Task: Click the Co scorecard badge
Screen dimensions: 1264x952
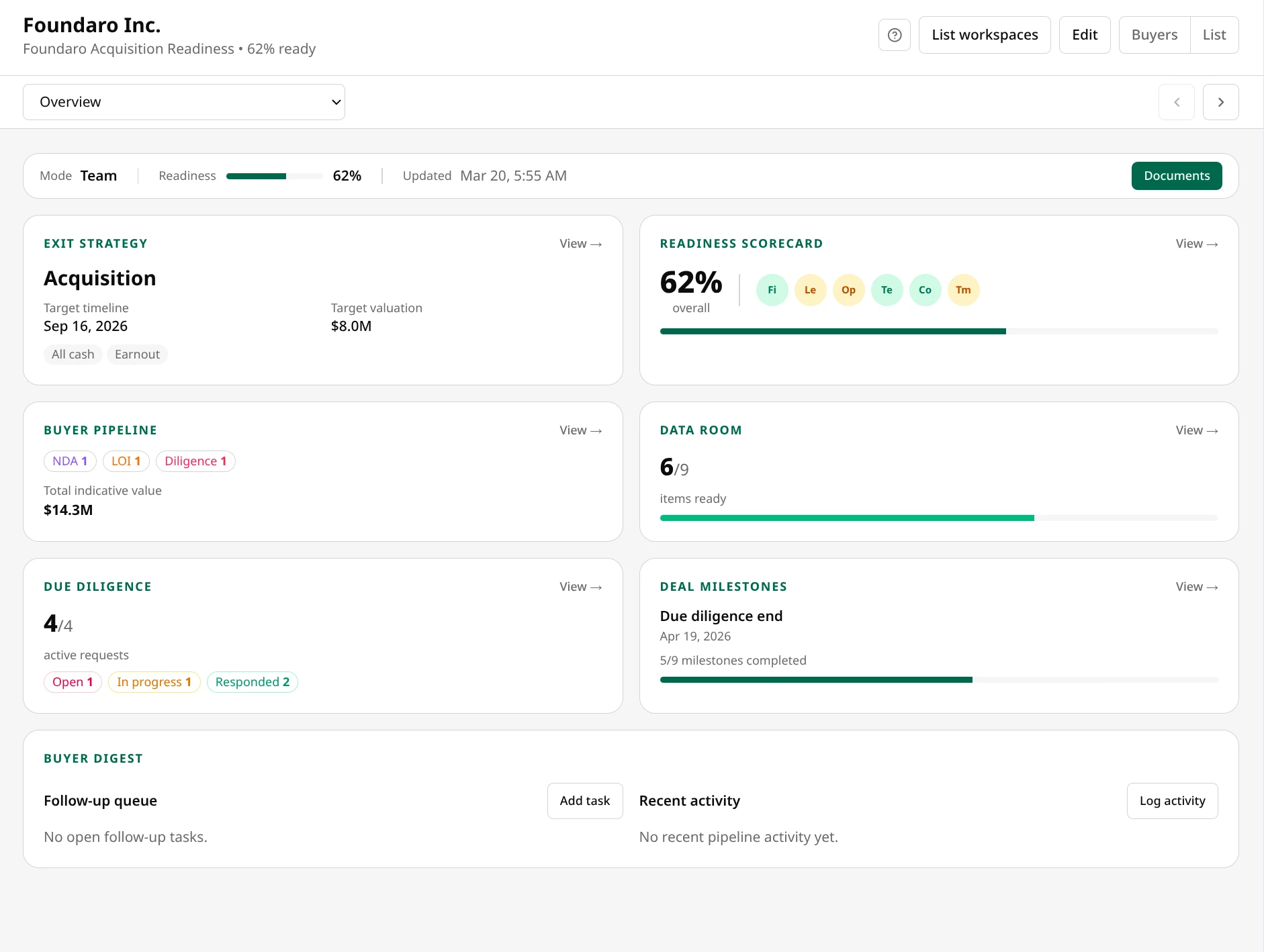Action: [x=925, y=289]
